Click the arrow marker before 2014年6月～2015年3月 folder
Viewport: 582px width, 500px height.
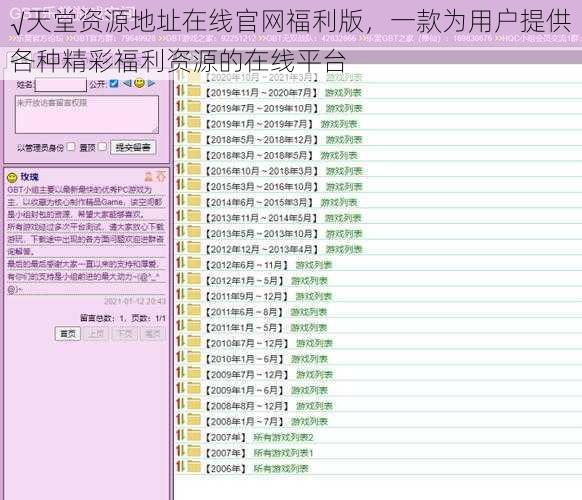click(x=180, y=200)
